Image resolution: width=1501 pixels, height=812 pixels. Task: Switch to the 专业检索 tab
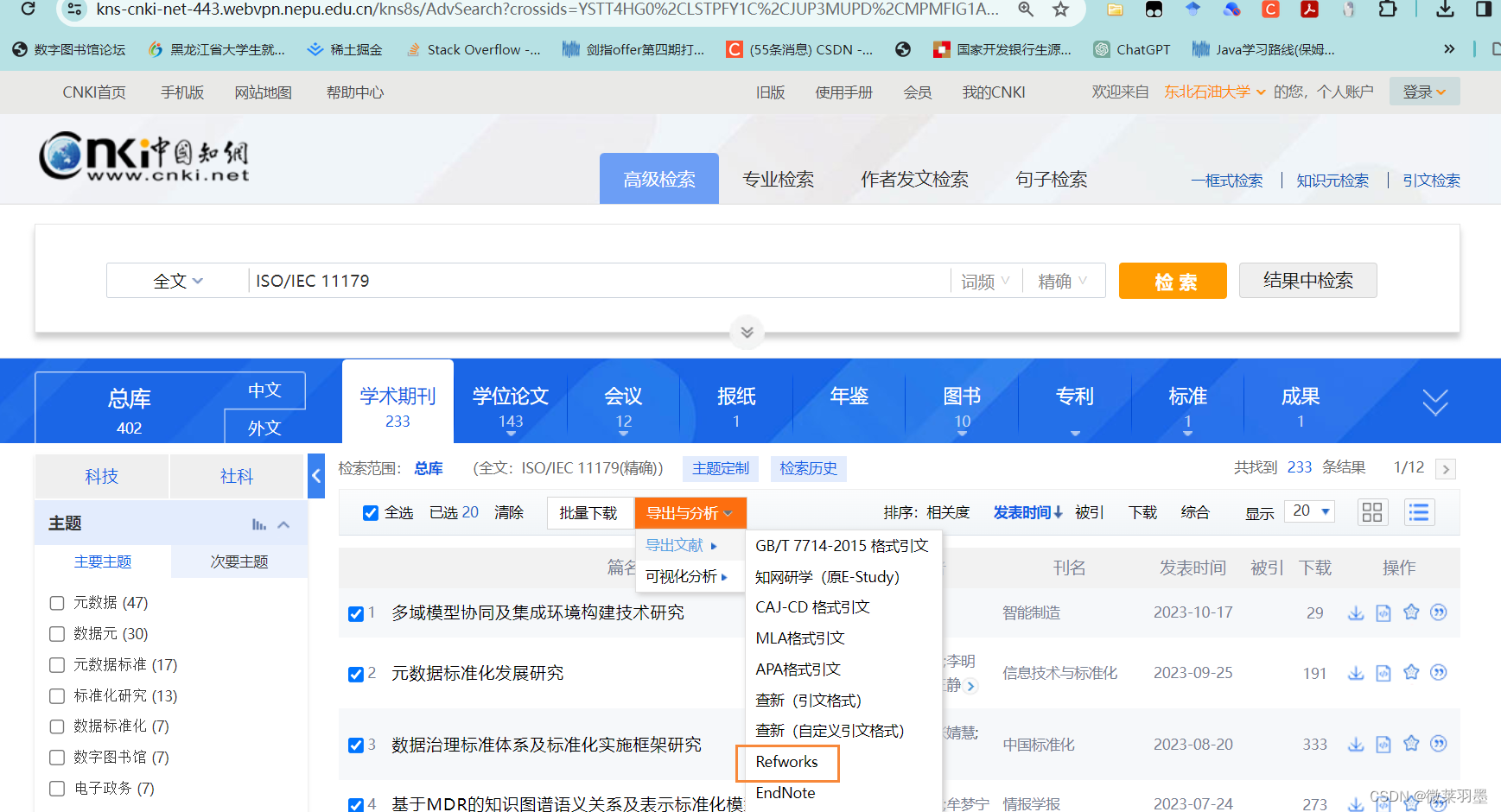(778, 179)
